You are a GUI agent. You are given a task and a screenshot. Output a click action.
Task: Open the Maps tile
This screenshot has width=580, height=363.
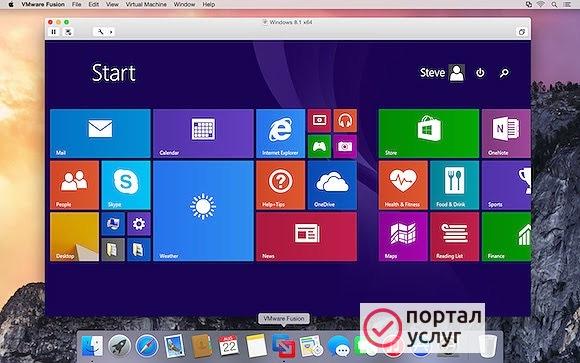click(x=403, y=237)
